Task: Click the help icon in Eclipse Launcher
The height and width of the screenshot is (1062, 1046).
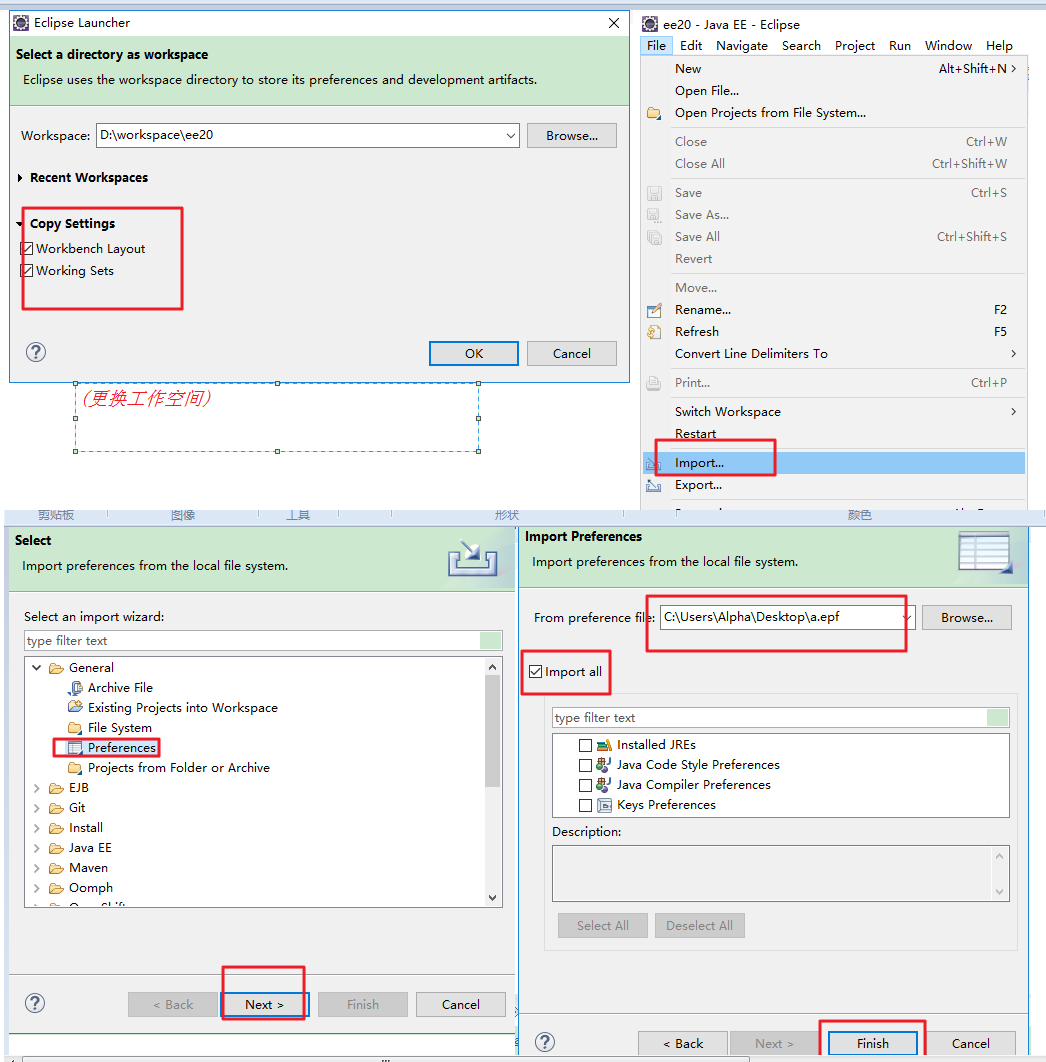Action: point(36,352)
